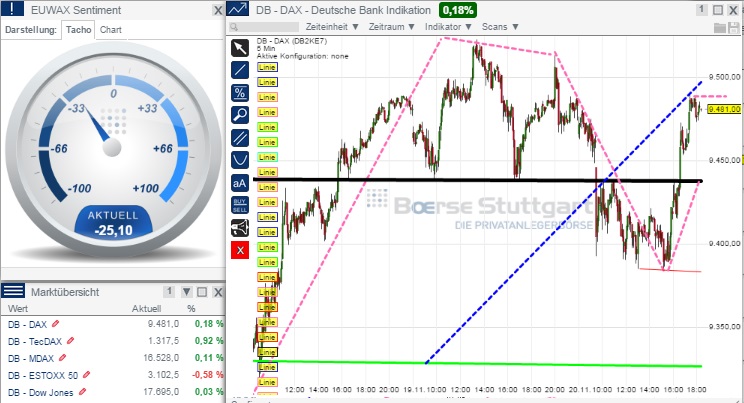The image size is (744, 403).
Task: Click pencil icon next to DB - MDAX
Action: 62,357
